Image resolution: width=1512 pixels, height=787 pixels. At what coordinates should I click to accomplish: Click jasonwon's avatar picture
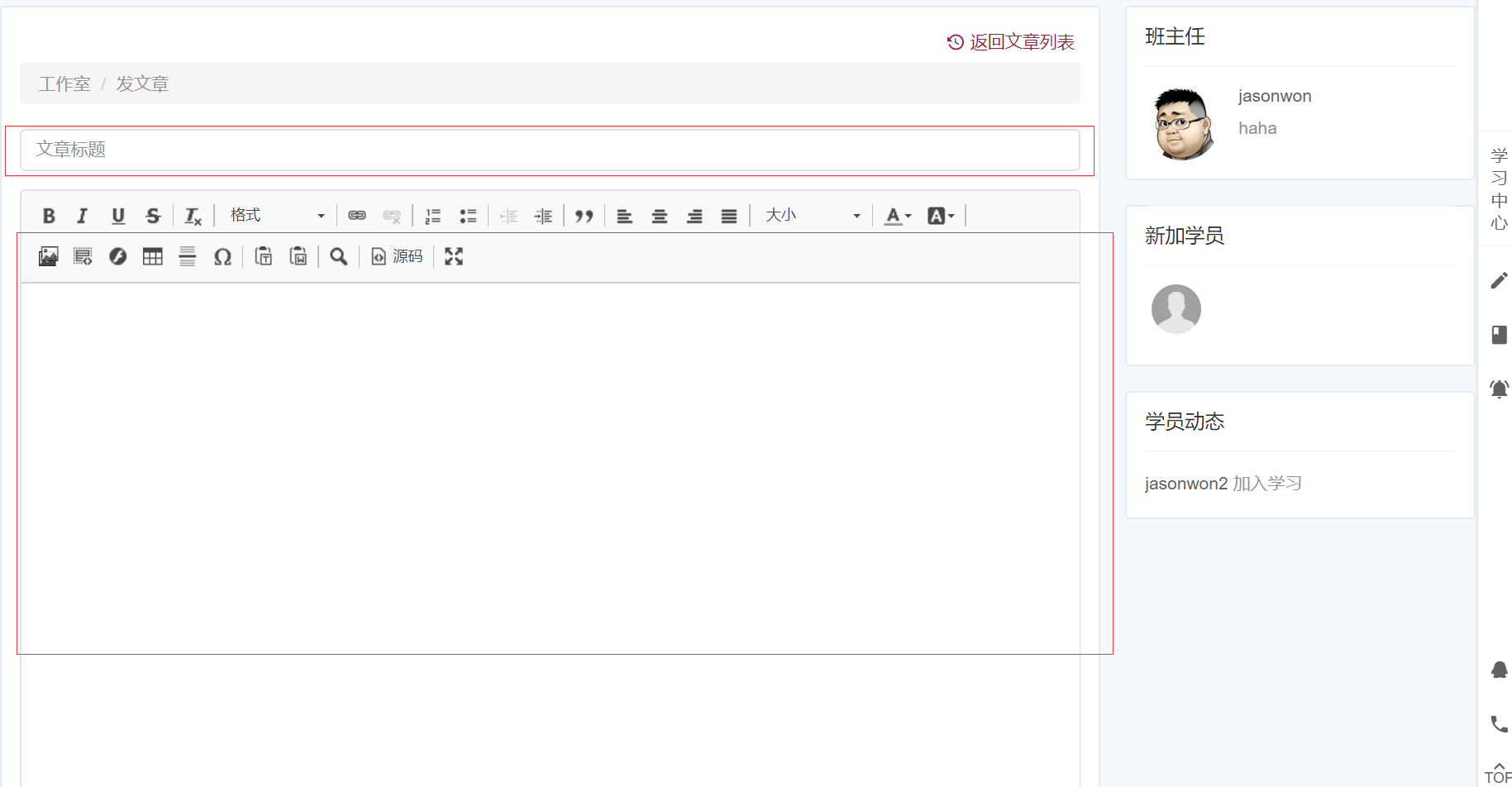coord(1183,123)
